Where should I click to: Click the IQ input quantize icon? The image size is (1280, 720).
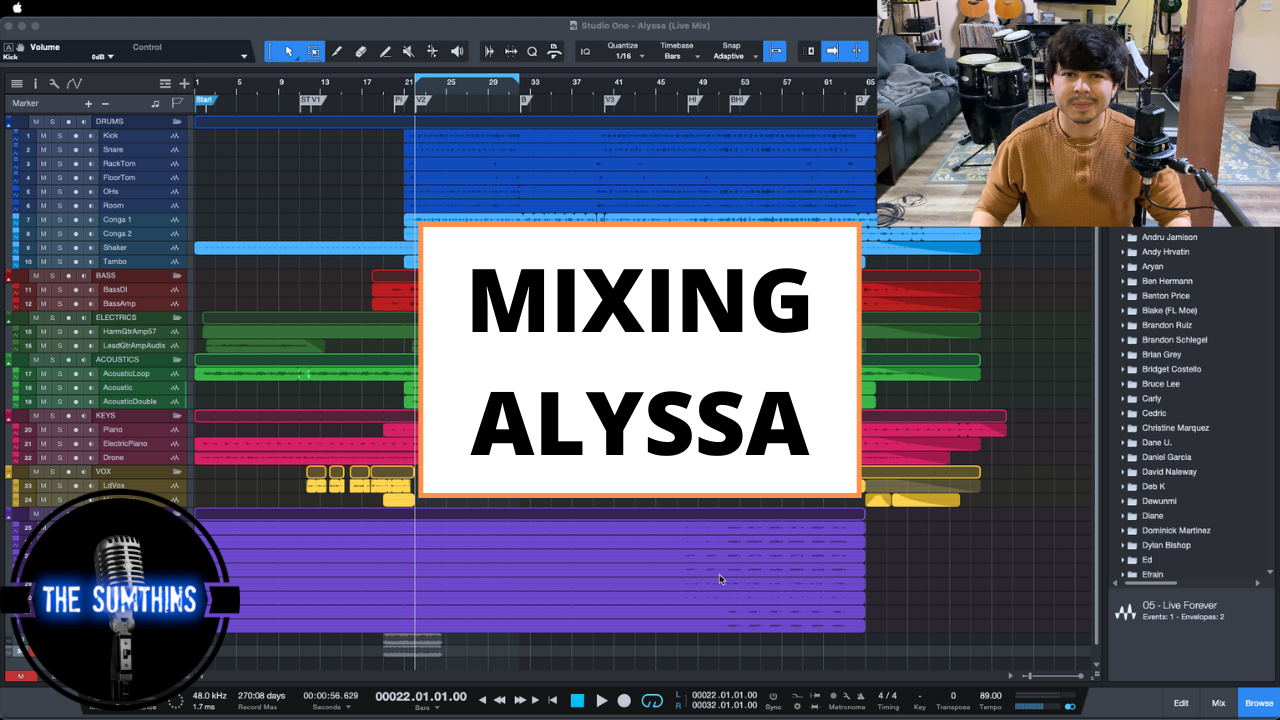tap(585, 51)
